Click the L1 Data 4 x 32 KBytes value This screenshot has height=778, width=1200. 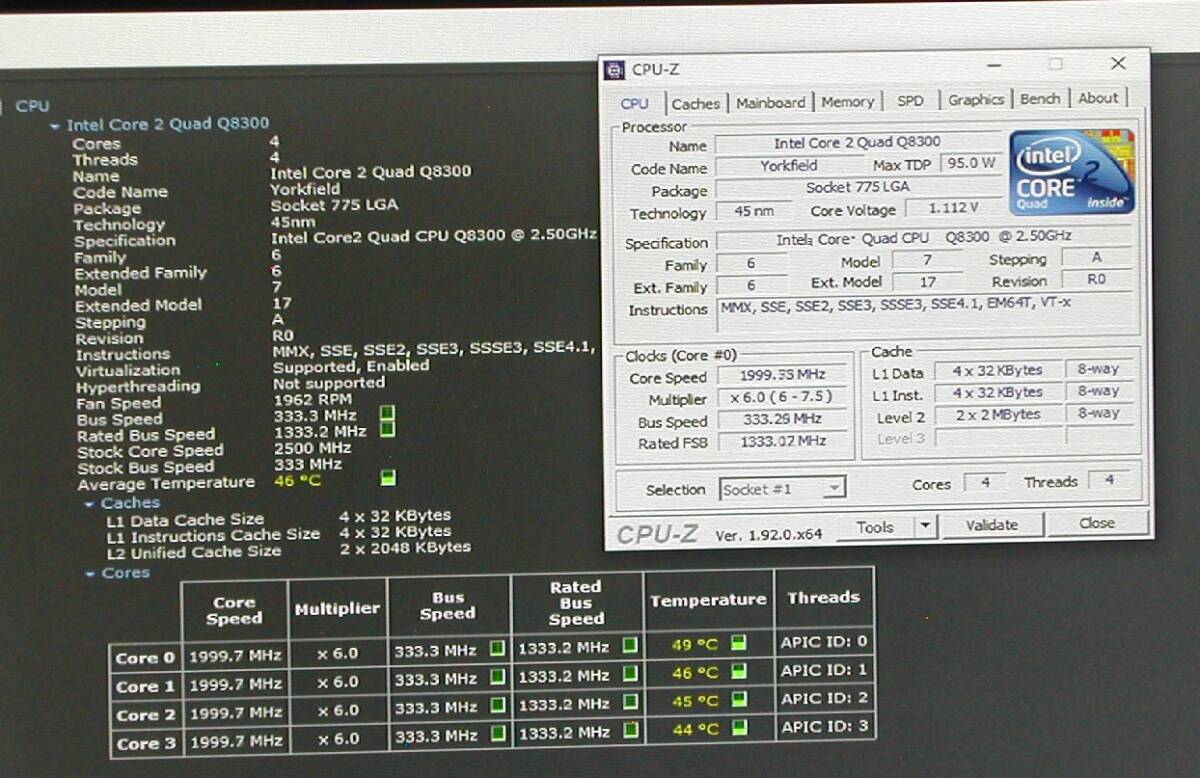pyautogui.click(x=996, y=371)
